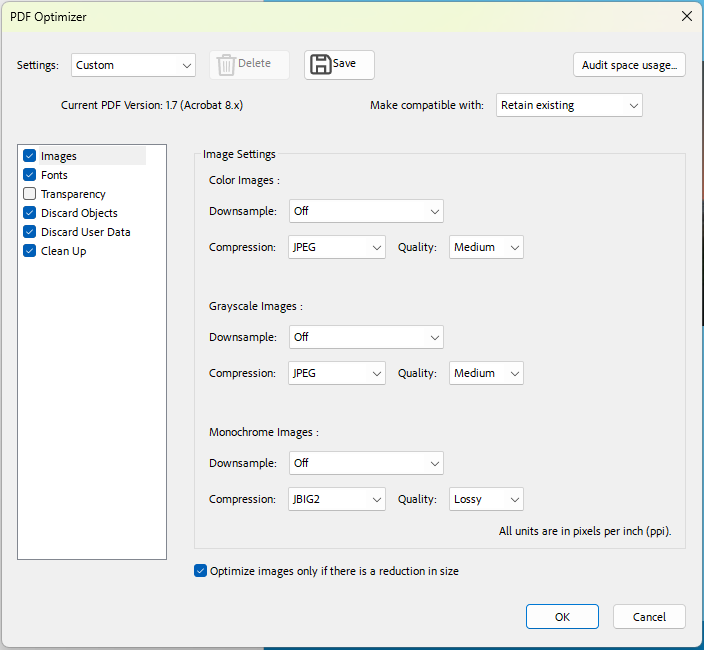Select the Clean Up panel
Screen dimensions: 704x650
point(63,251)
